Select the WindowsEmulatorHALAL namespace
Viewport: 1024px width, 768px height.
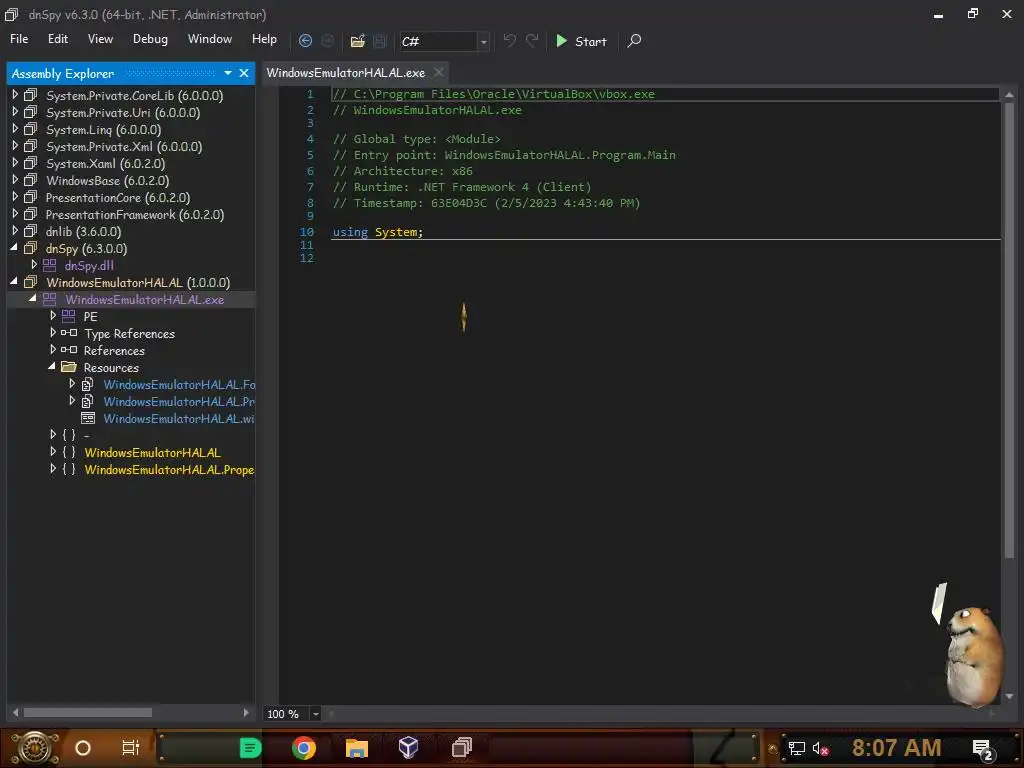tap(152, 453)
